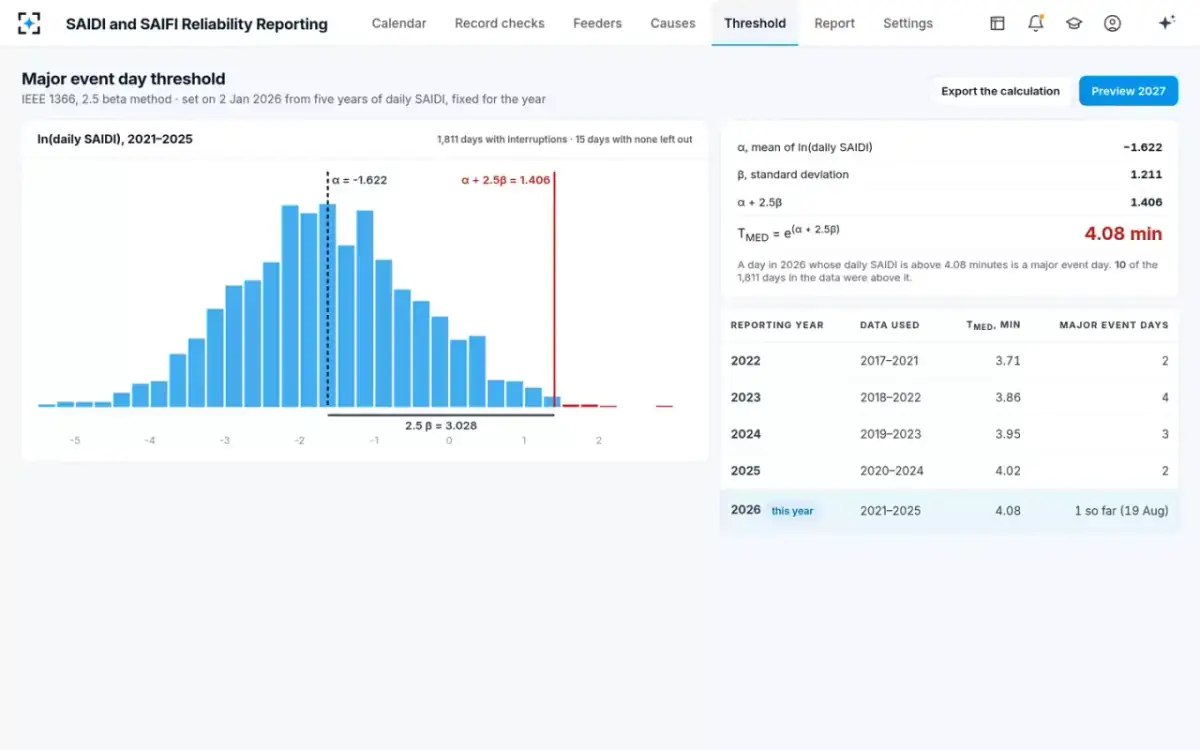Viewport: 1200px width, 750px height.
Task: Go to the Feeders tab
Action: (597, 23)
